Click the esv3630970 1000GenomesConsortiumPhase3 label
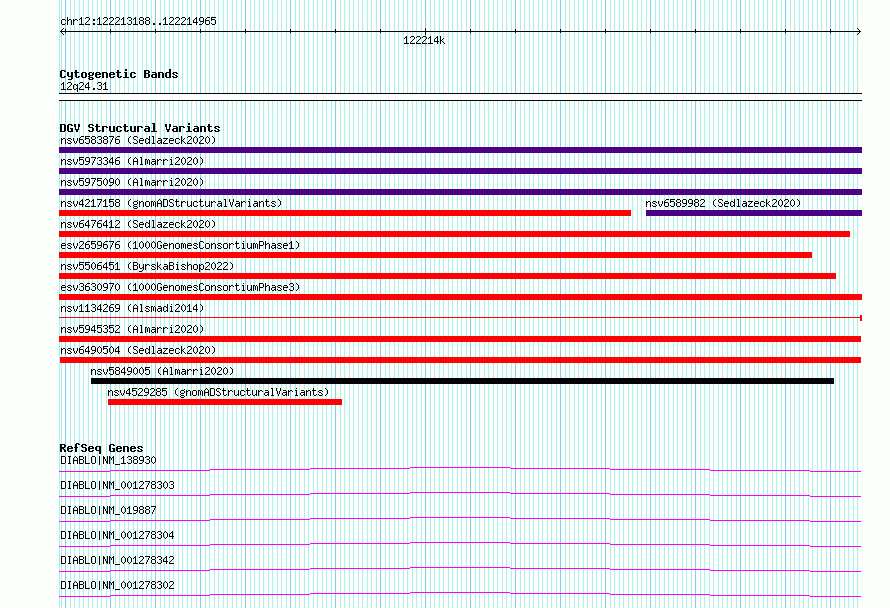890x608 pixels. 180,287
